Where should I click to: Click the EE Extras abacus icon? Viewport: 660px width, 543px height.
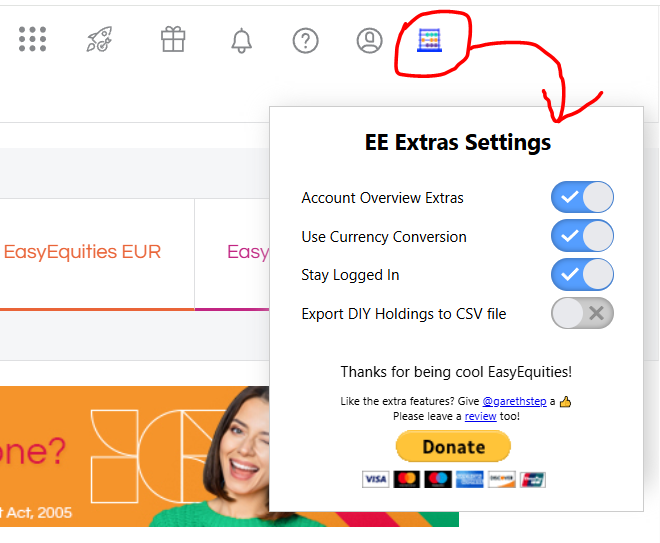(x=429, y=40)
